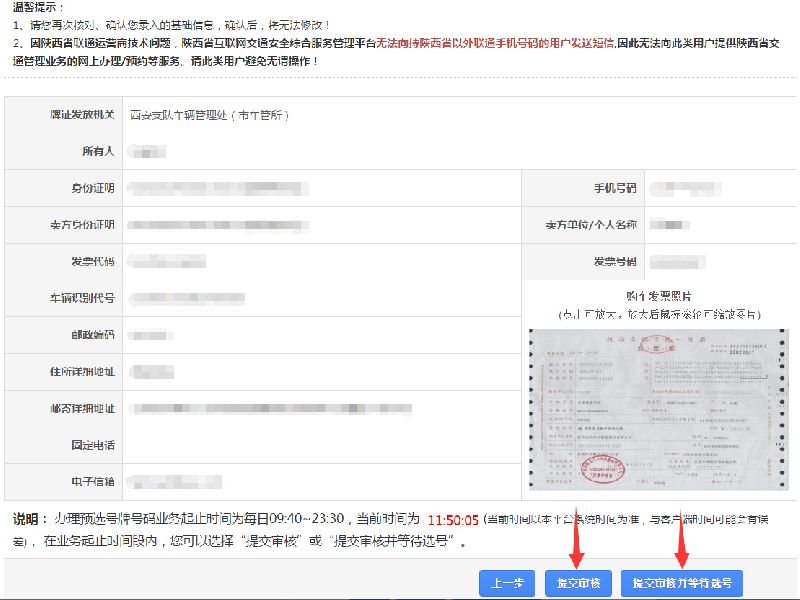800x600 pixels.
Task: Click the 邮政编码 label
Action: click(92, 335)
